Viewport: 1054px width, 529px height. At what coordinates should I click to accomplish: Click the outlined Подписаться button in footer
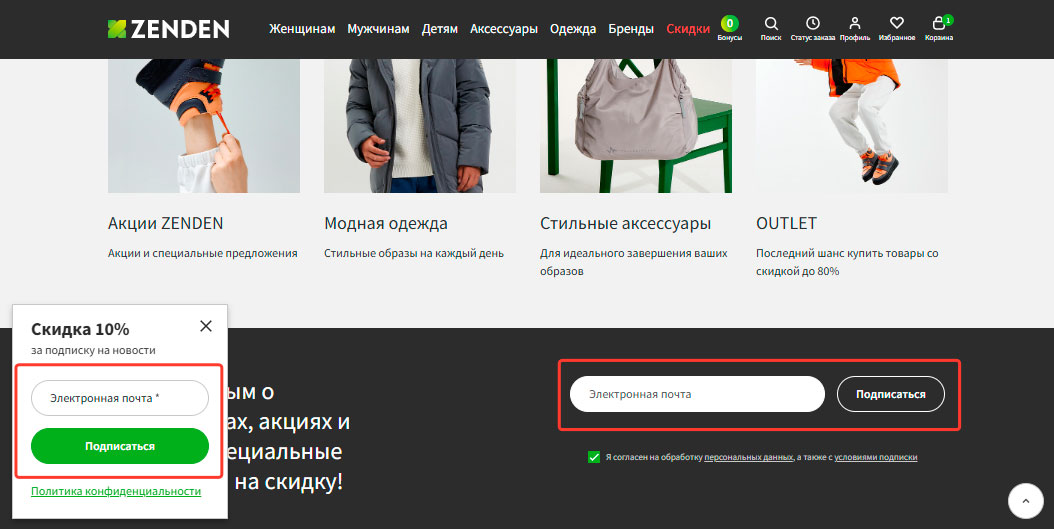point(891,394)
